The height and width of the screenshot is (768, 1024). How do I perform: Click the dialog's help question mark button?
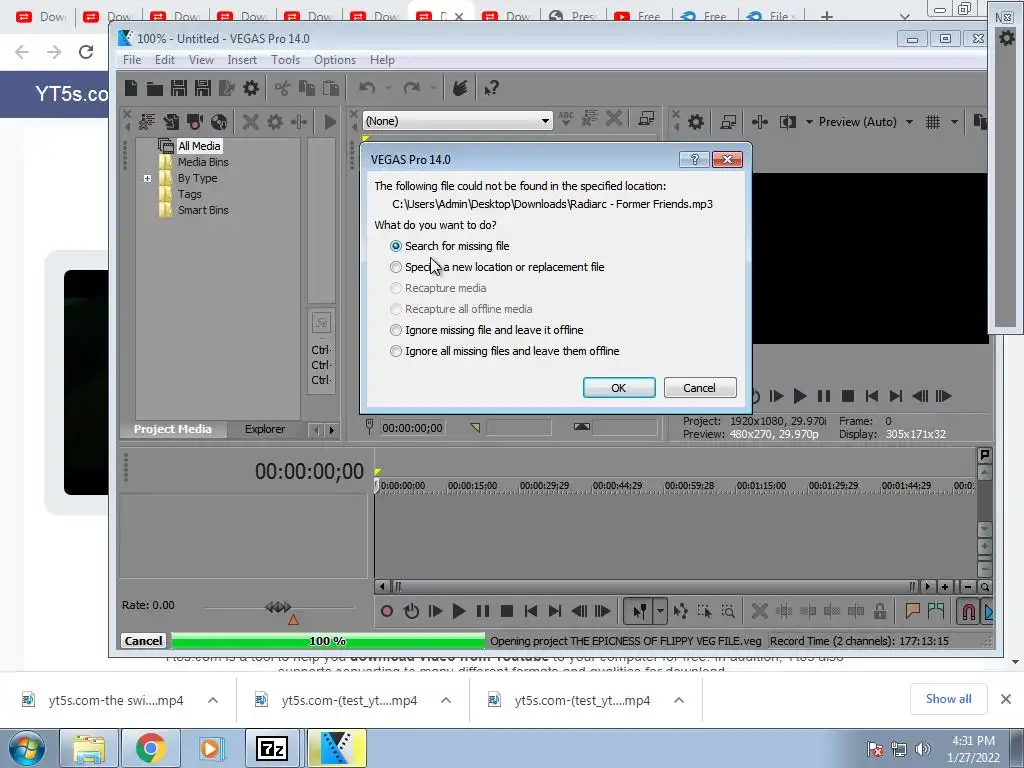[694, 159]
